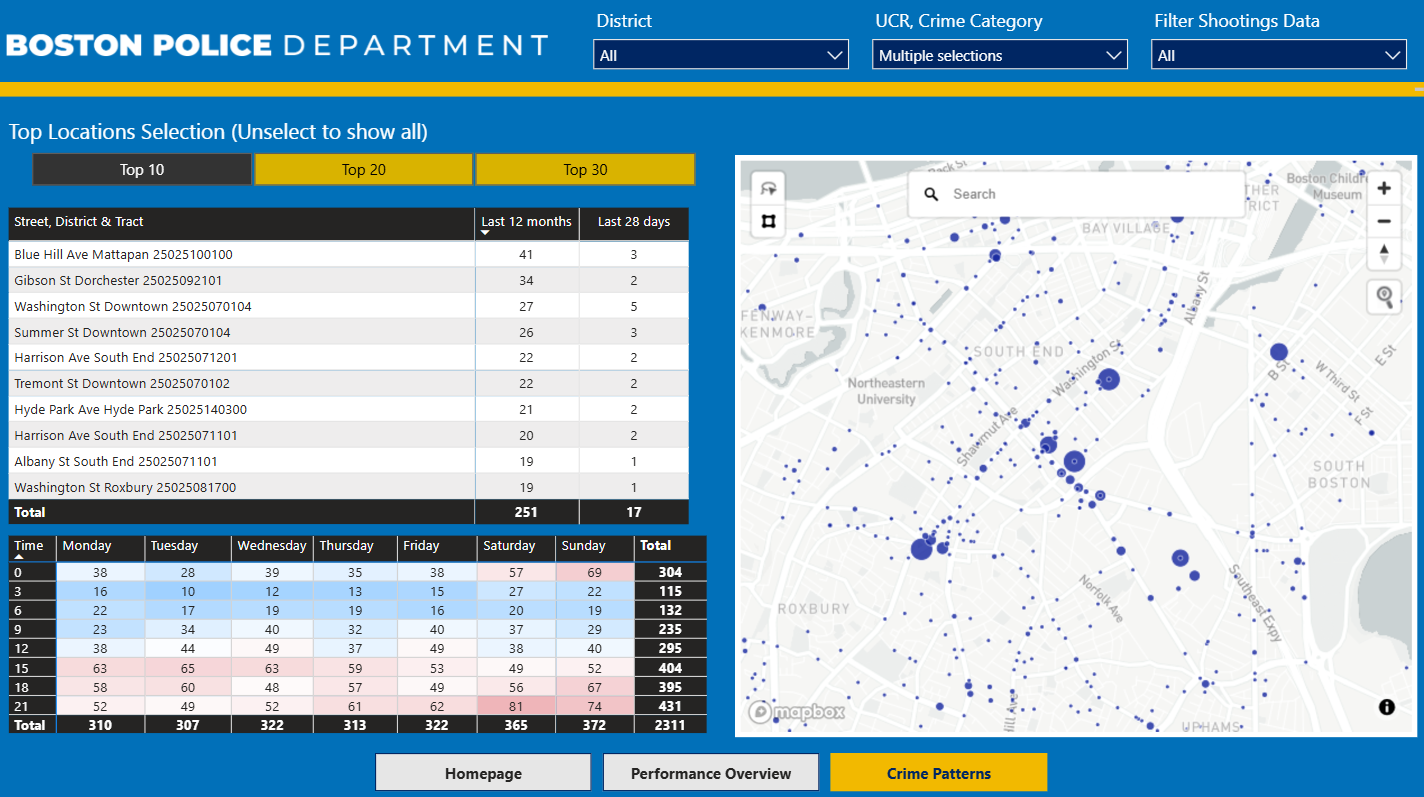This screenshot has width=1424, height=797.
Task: Open the Performance Overview page
Action: coord(711,773)
